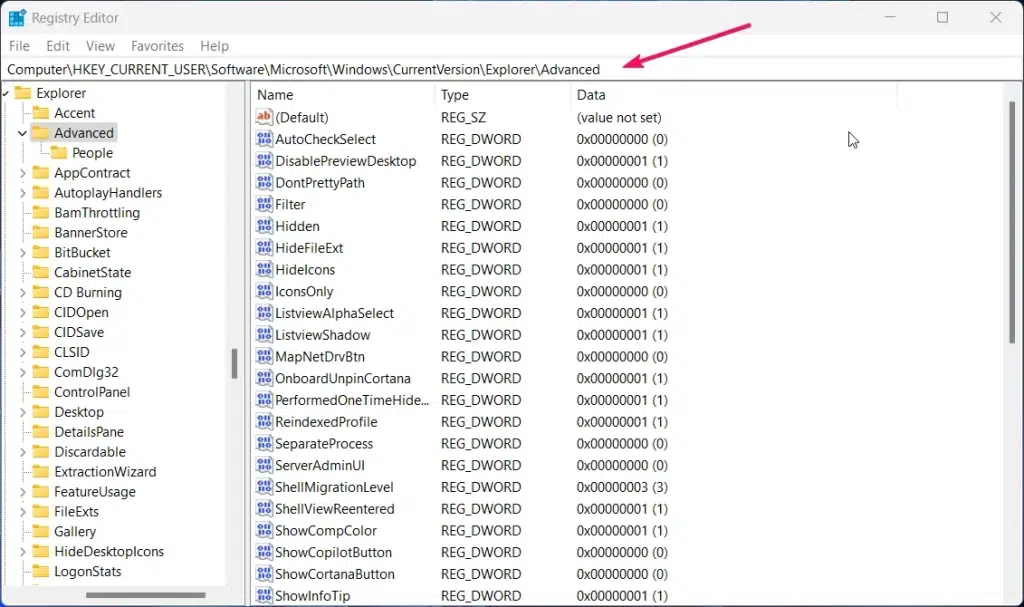Click the DWORD icon beside ShowCopilotButton
Screen dimensions: 1024x607
tap(264, 551)
